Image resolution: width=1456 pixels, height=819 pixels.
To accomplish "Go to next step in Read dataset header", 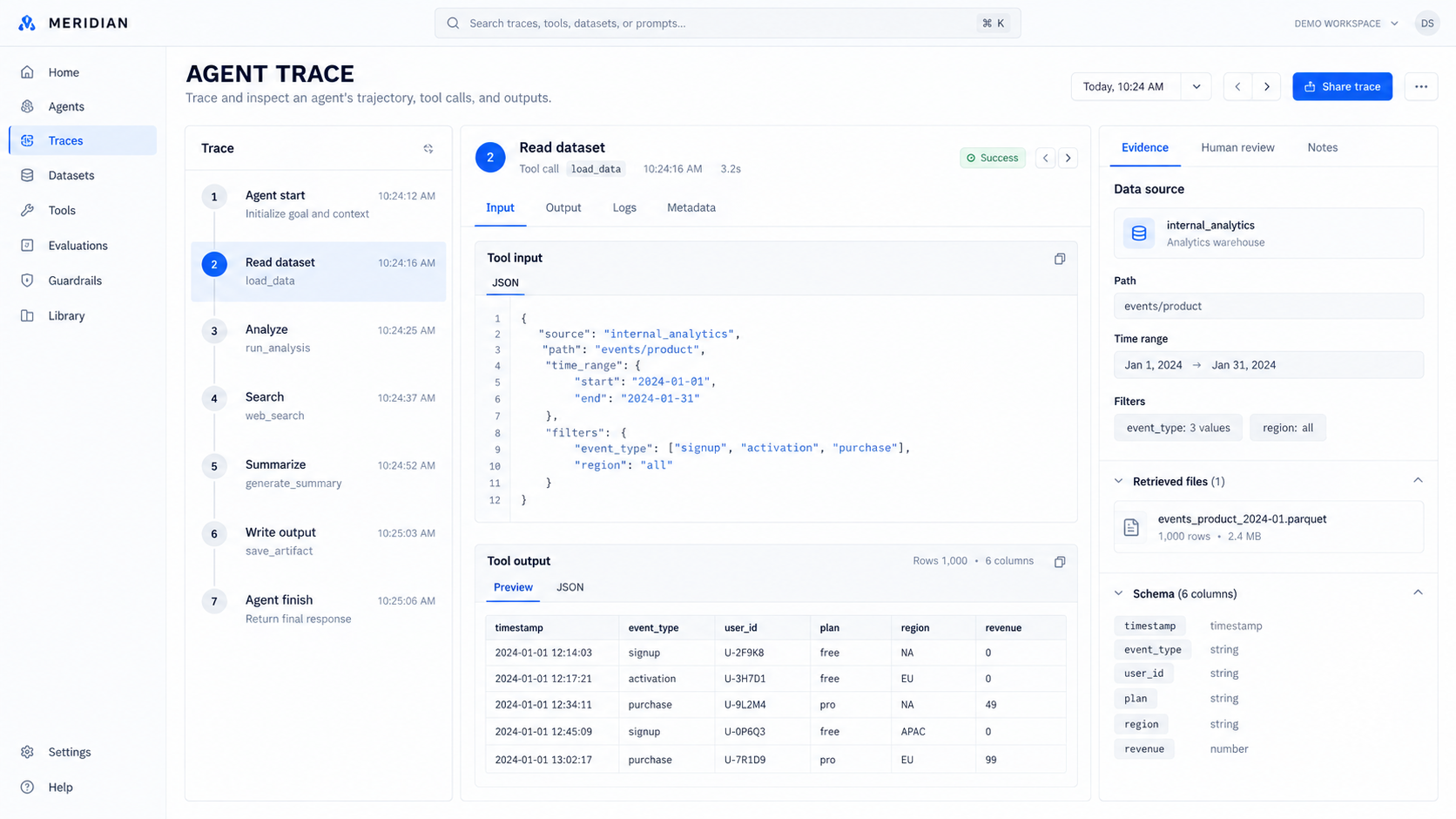I will [x=1068, y=158].
